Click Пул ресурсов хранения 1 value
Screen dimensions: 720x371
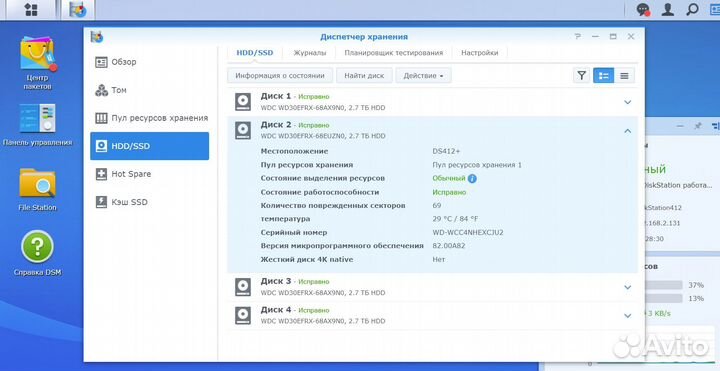click(477, 165)
